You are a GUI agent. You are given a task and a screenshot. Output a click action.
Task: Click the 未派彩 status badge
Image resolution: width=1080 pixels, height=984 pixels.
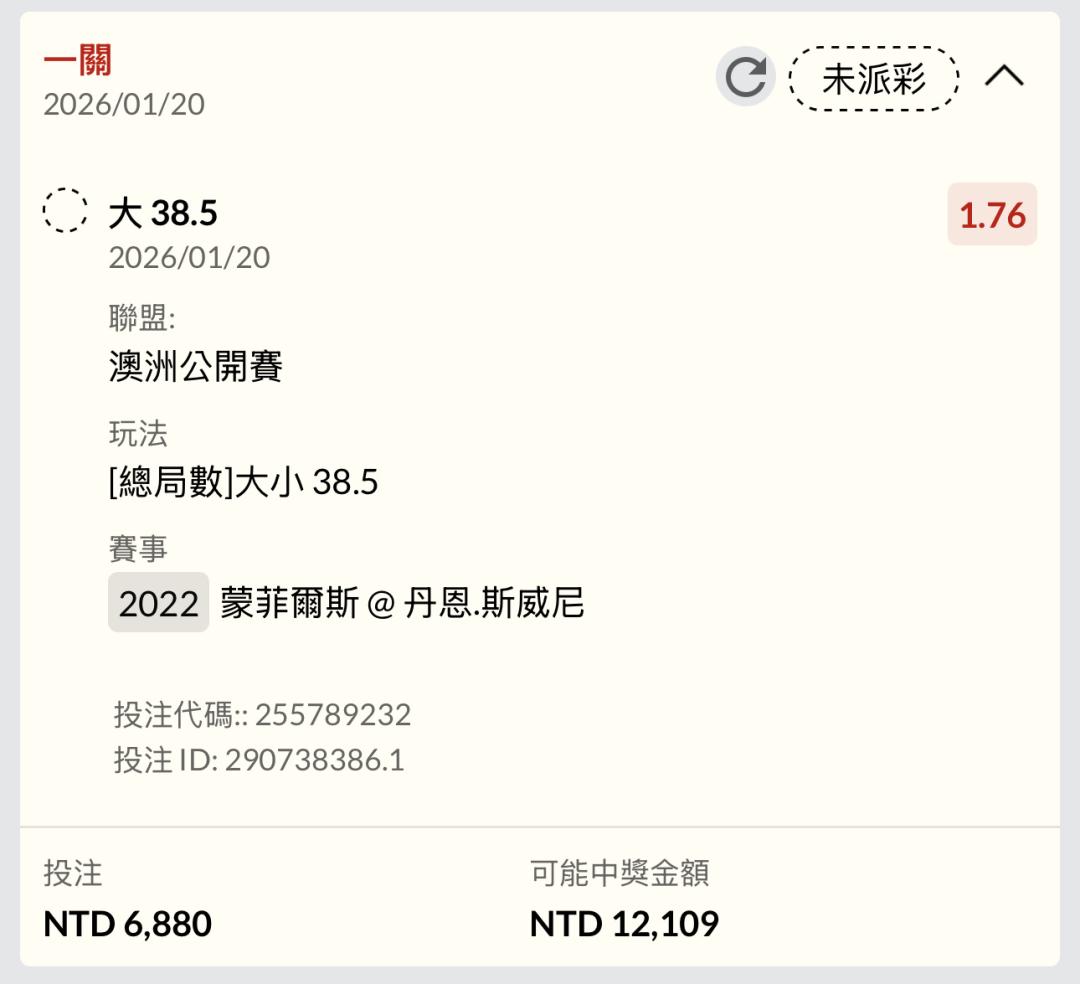874,78
